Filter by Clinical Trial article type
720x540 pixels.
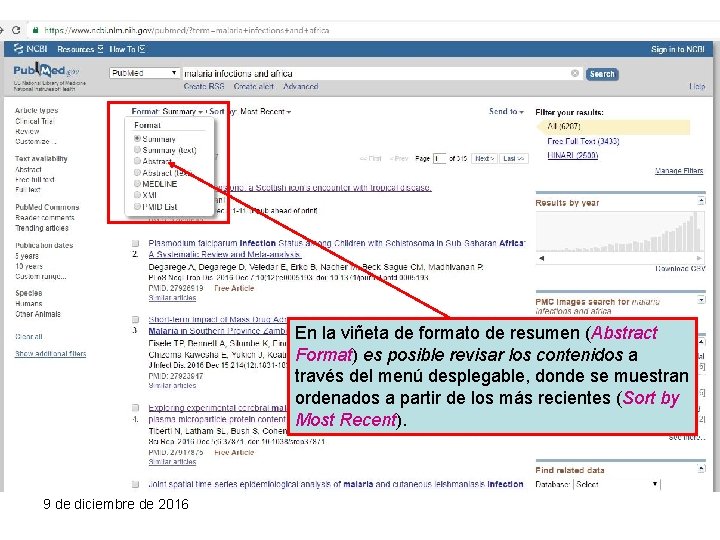tap(34, 121)
